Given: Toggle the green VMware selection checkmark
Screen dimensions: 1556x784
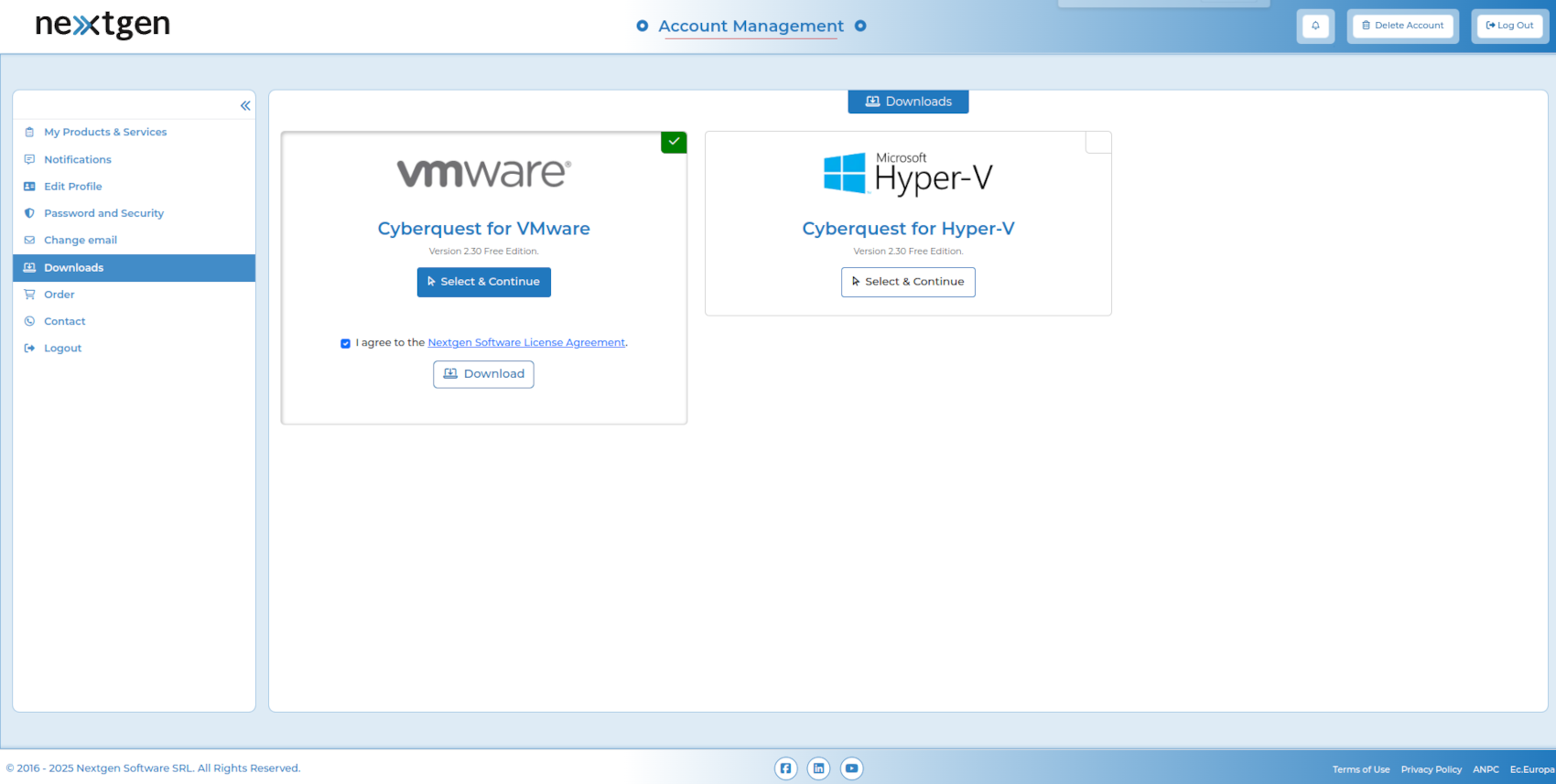Looking at the screenshot, I should [674, 142].
